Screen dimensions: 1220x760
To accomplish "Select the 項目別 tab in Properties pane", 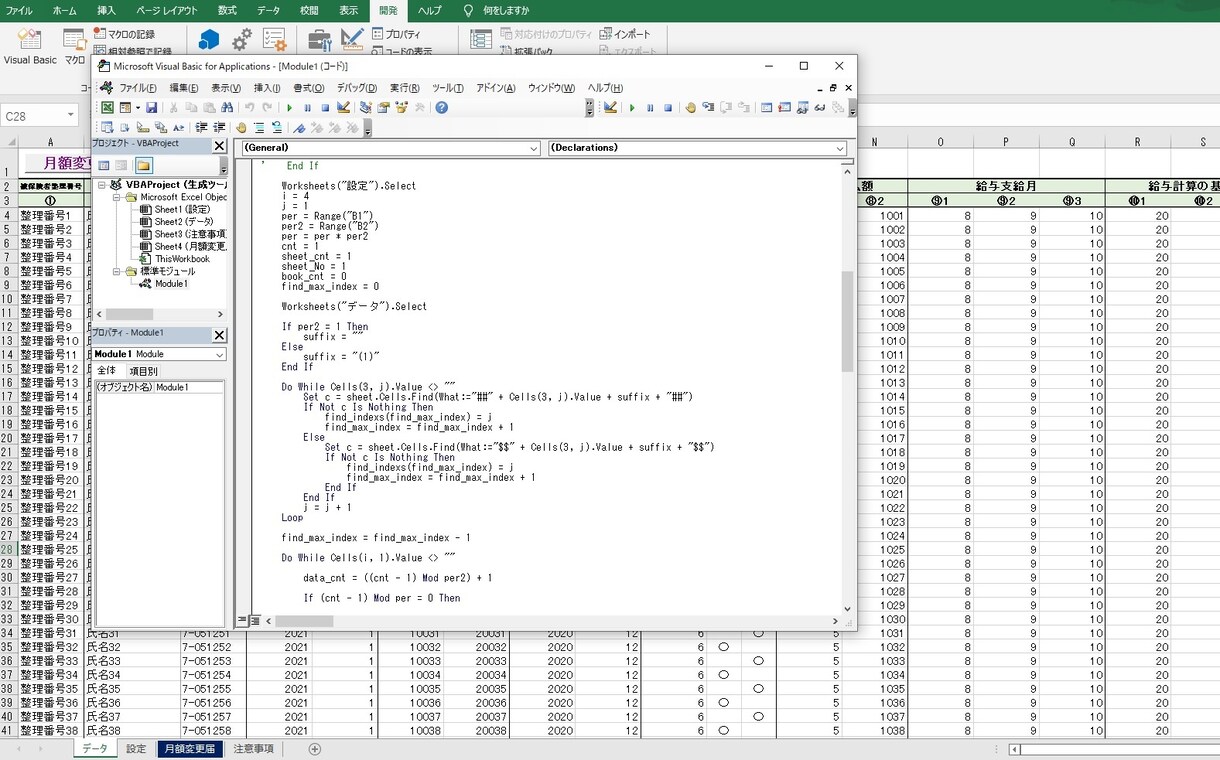I will click(x=144, y=370).
